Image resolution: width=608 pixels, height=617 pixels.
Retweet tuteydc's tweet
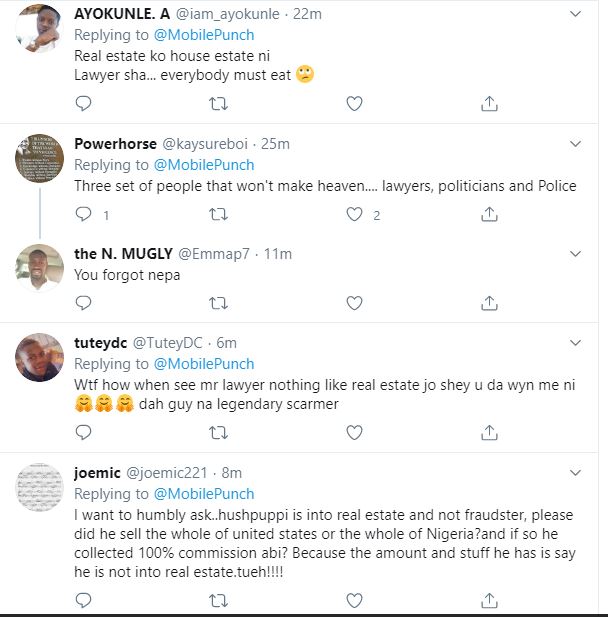(x=218, y=433)
